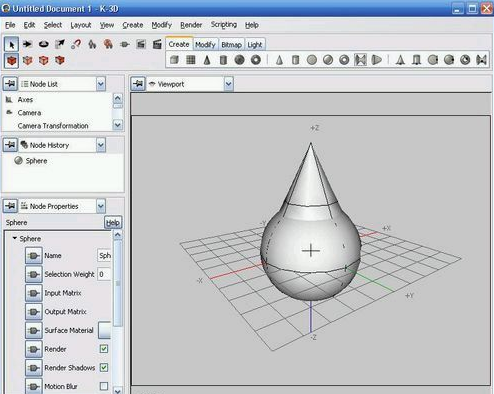Activate the Rotate tool ring icon
Image resolution: width=494 pixels, height=394 pixels.
click(44, 44)
